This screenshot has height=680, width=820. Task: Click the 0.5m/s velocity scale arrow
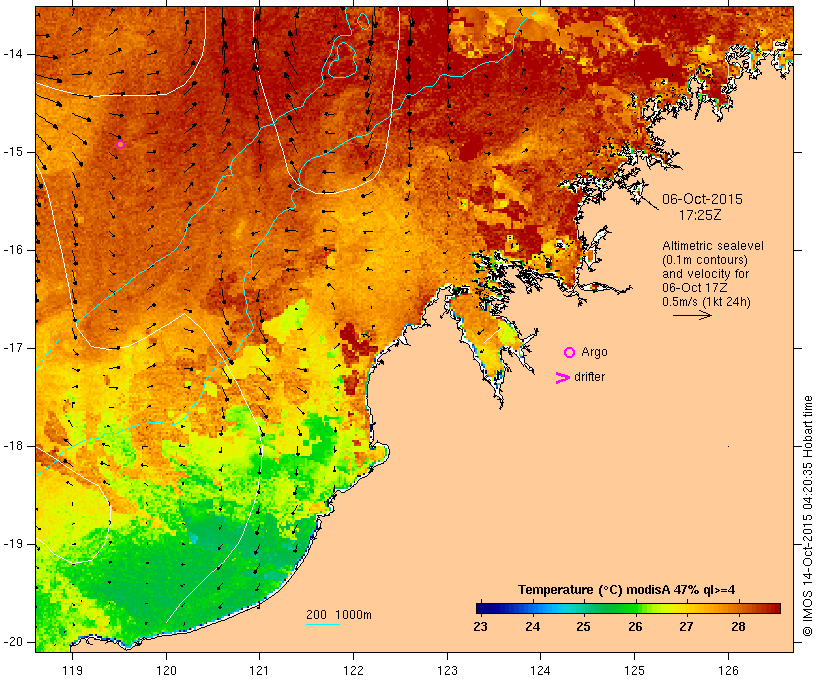692,315
